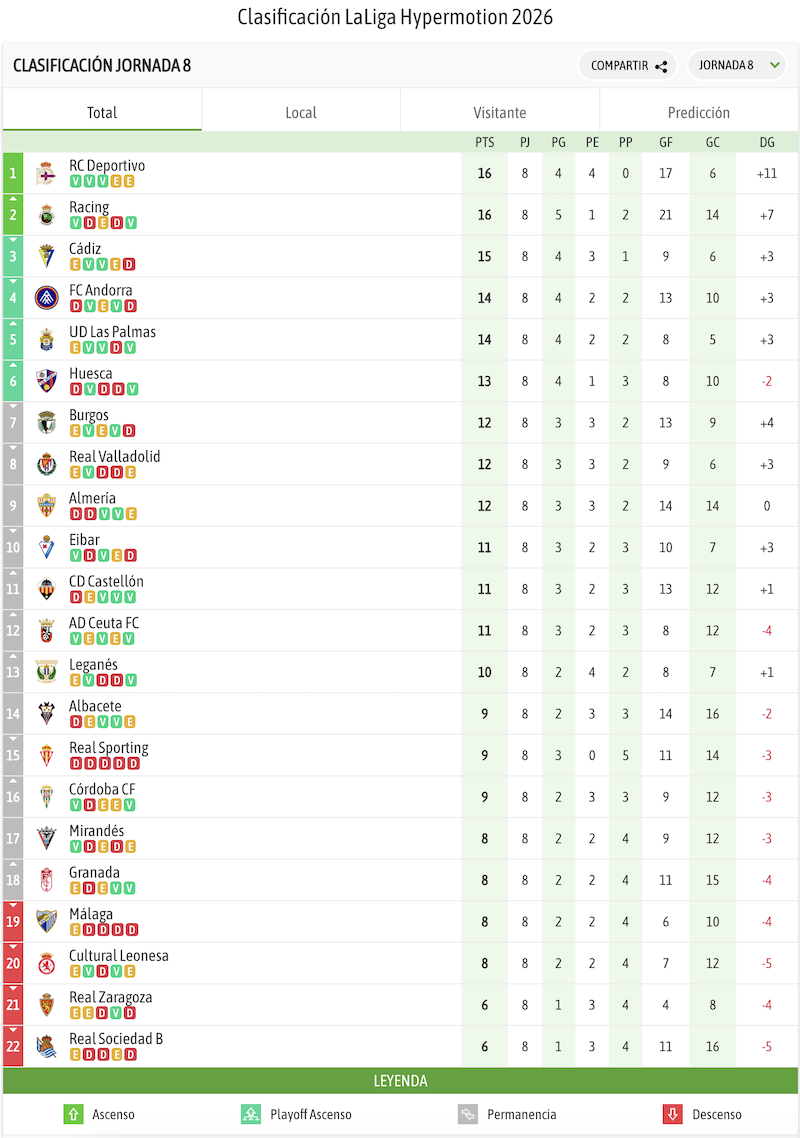The width and height of the screenshot is (800, 1138).
Task: Click the Real Sociedad B badge
Action: pyautogui.click(x=46, y=1047)
